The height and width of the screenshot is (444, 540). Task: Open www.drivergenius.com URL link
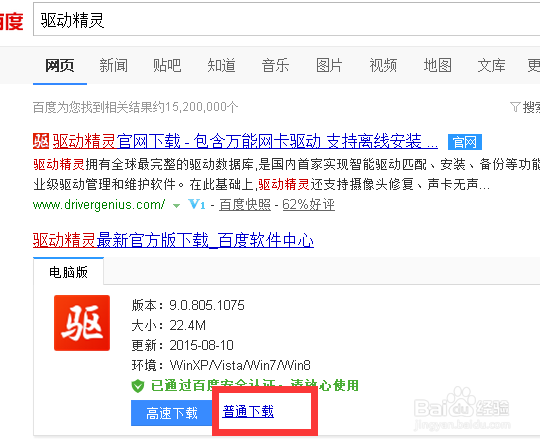[x=99, y=205]
